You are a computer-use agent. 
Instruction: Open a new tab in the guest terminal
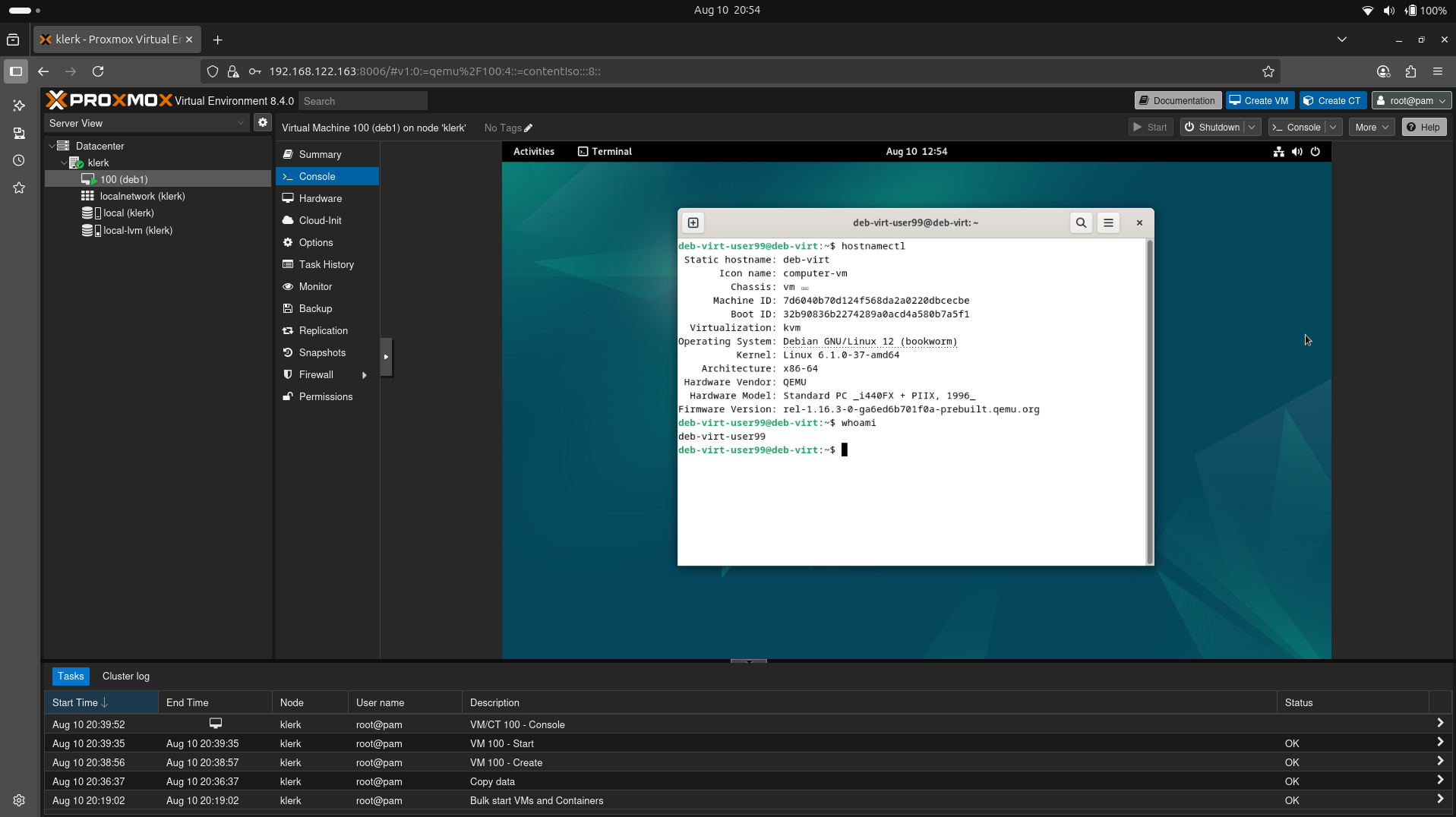693,222
